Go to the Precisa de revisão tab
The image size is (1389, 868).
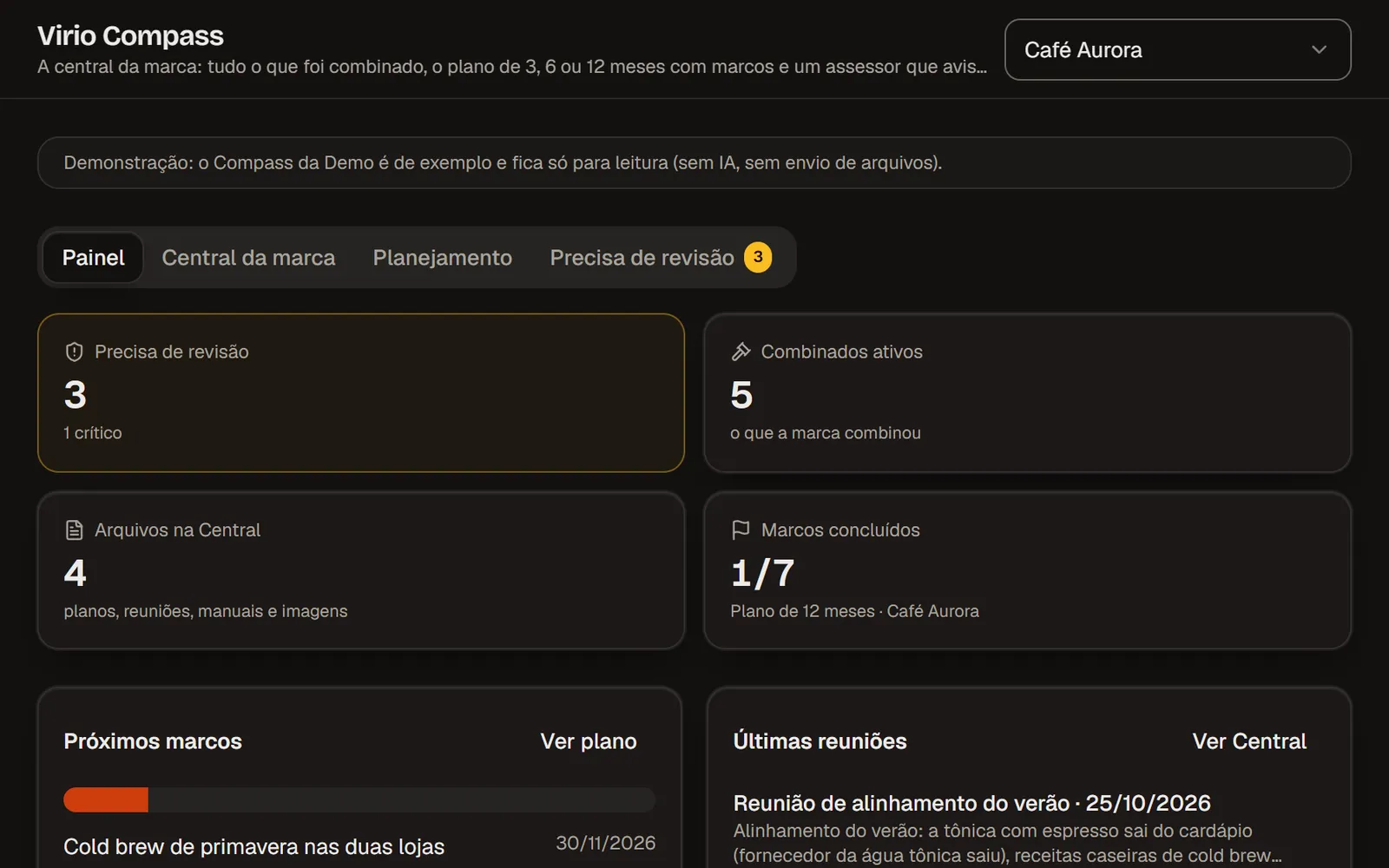[661, 258]
